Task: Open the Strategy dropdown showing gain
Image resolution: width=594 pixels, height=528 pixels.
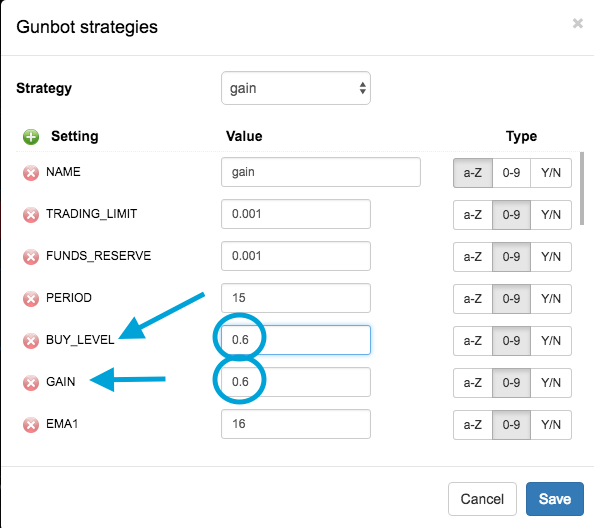Action: coord(296,88)
